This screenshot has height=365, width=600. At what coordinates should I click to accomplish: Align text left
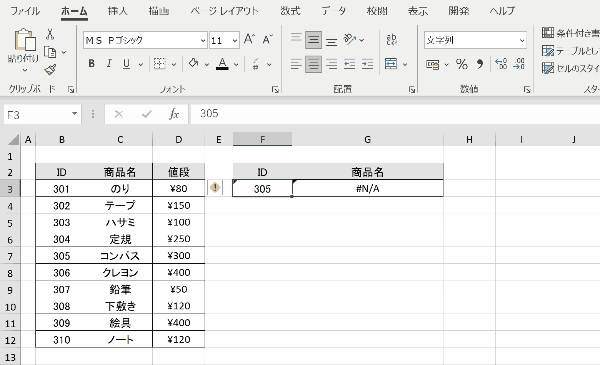[x=296, y=64]
